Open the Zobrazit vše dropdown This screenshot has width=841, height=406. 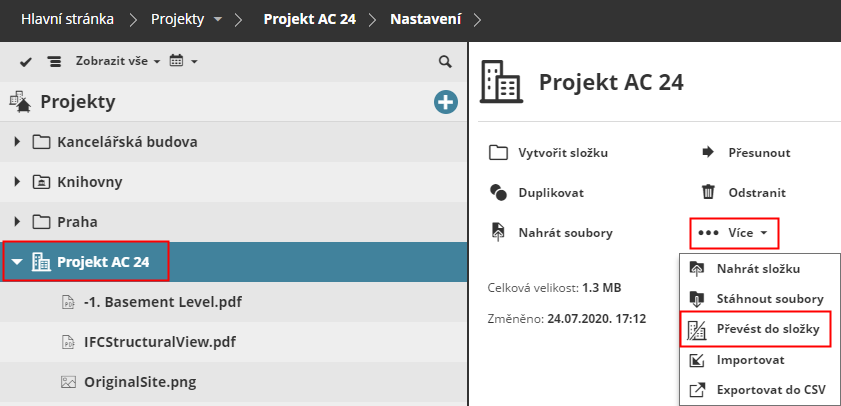click(117, 62)
